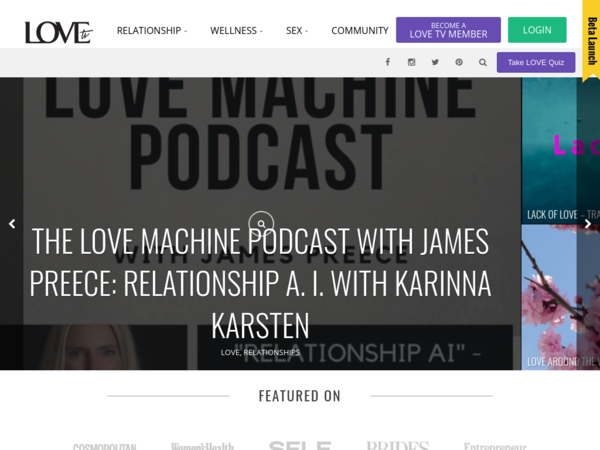Click the green Login button
Screen dimensions: 600x450
click(537, 30)
